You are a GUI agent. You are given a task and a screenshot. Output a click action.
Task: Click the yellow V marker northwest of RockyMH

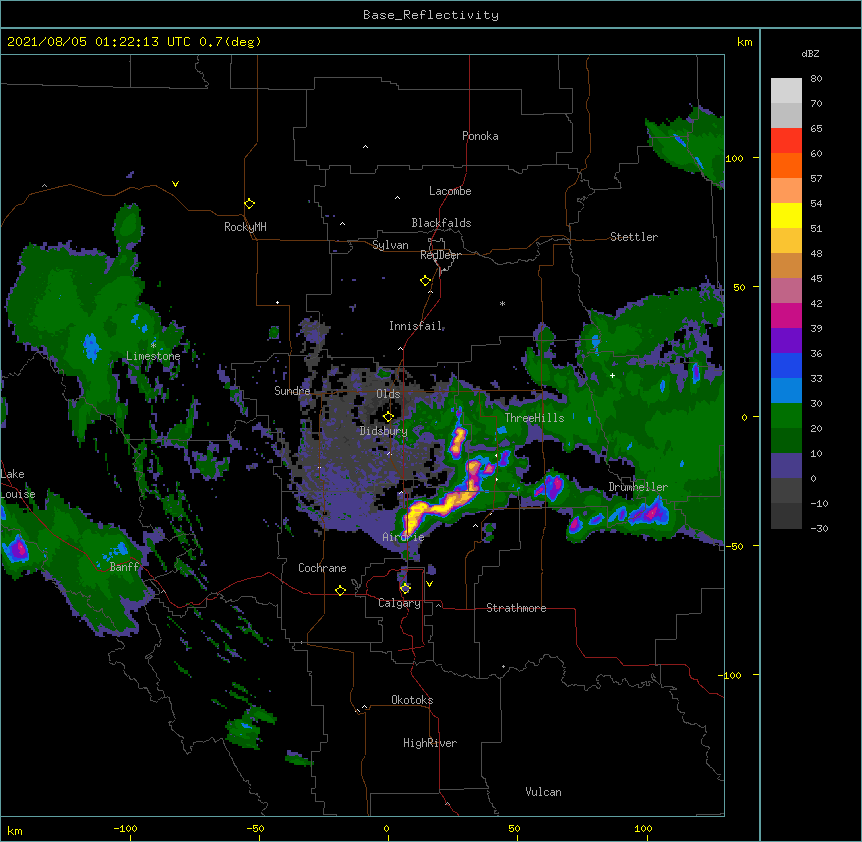point(175,184)
